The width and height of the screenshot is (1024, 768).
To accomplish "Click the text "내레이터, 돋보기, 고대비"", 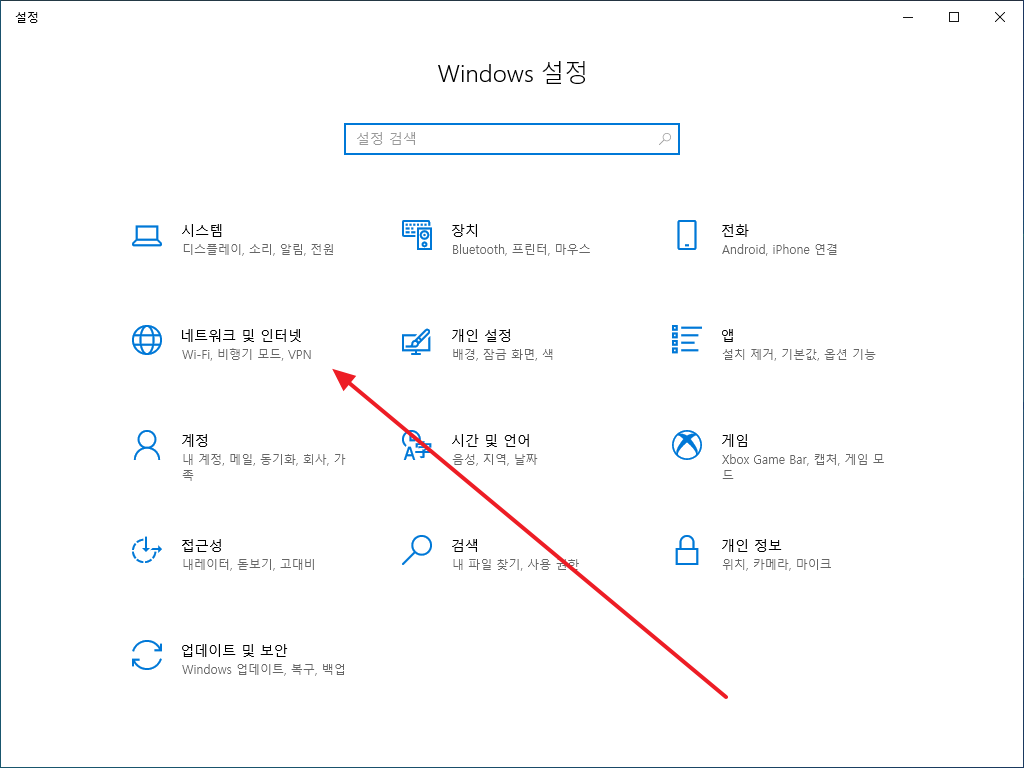I will (x=249, y=564).
